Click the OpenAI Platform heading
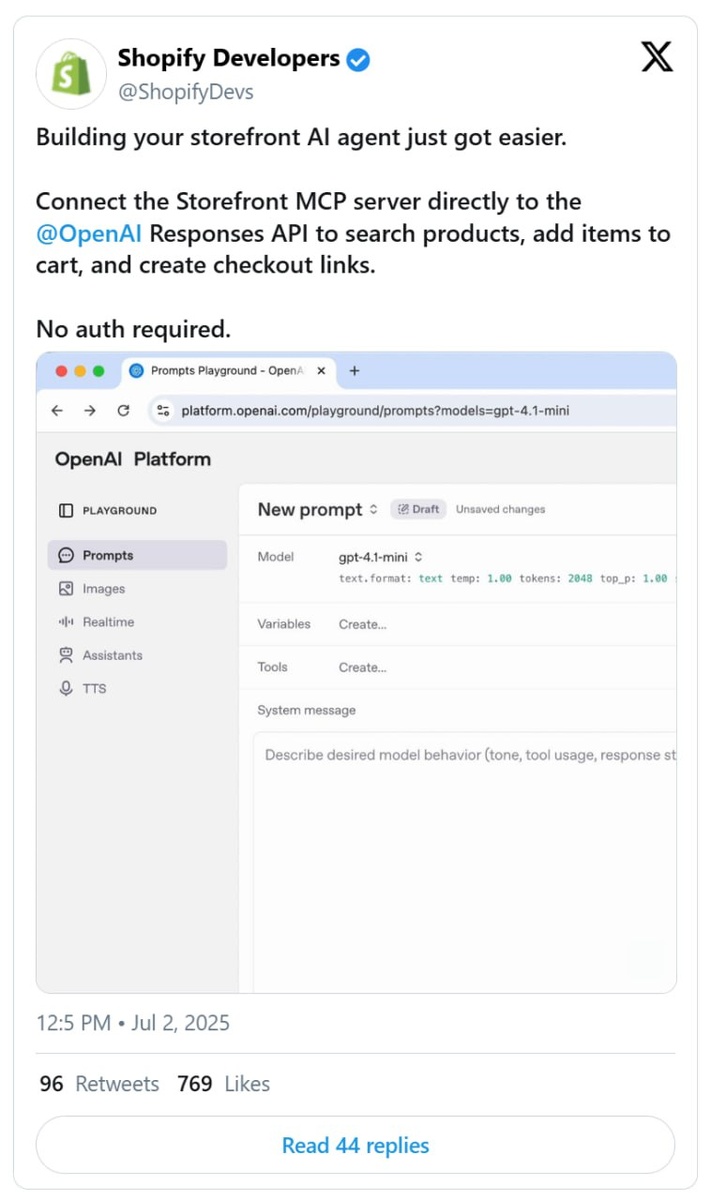 [x=133, y=460]
